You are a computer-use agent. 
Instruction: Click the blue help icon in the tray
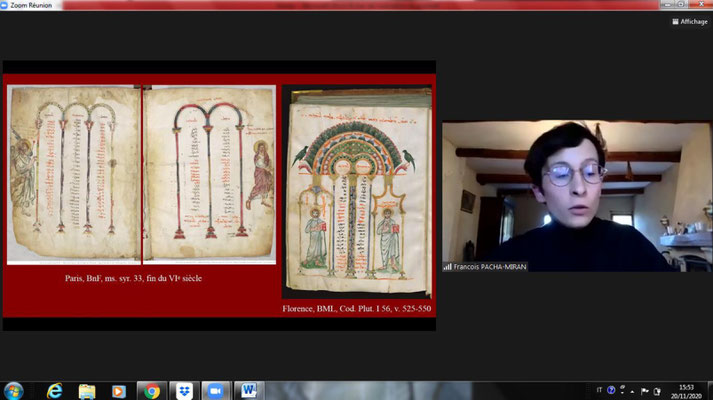611,390
